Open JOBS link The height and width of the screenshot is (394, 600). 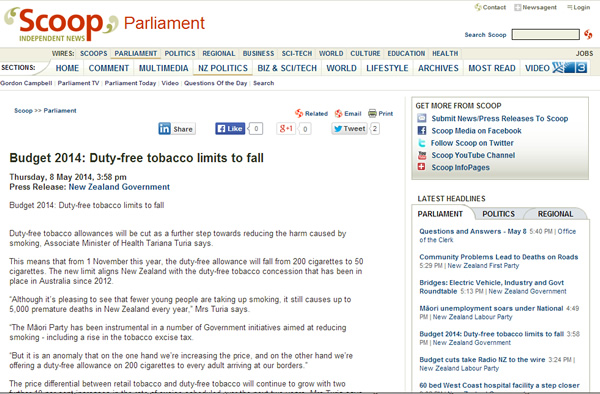click(584, 53)
